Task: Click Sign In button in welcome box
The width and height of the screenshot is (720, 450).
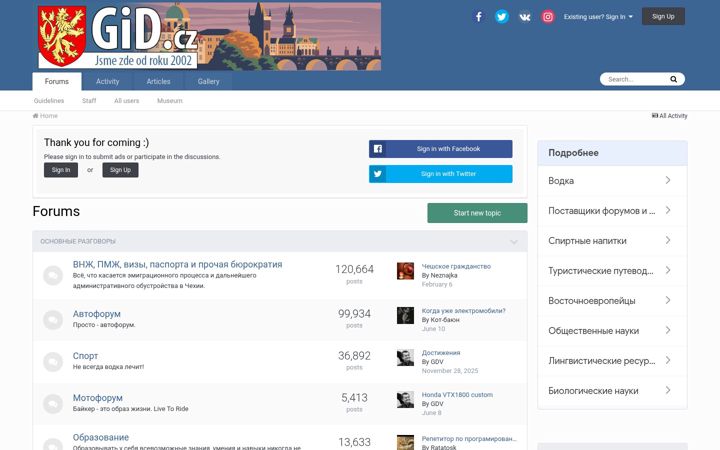Action: coord(61,170)
